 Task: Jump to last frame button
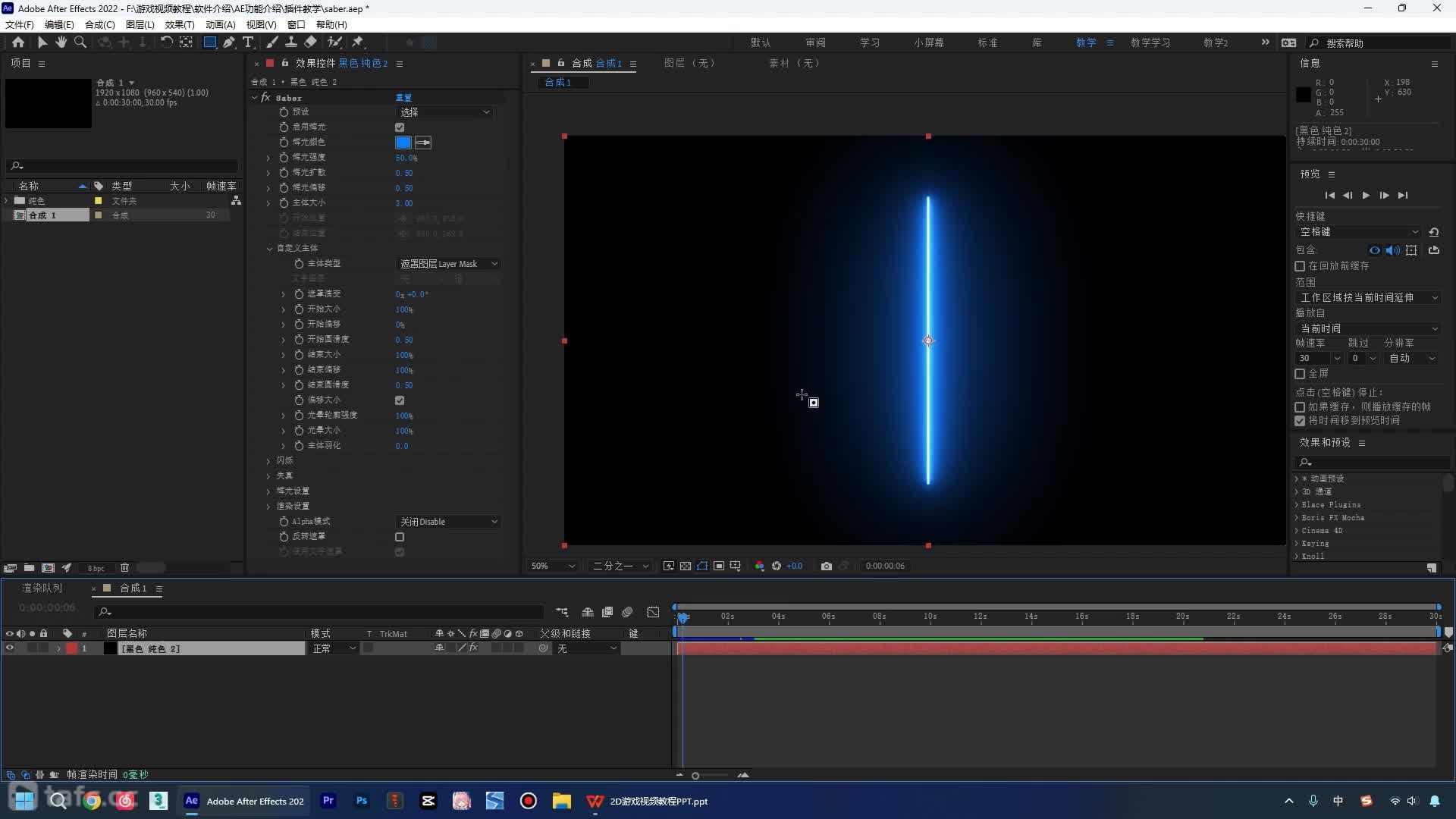[1403, 196]
